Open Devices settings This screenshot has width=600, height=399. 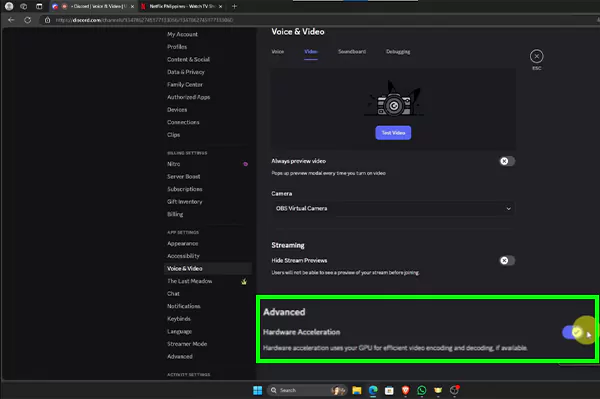click(177, 110)
